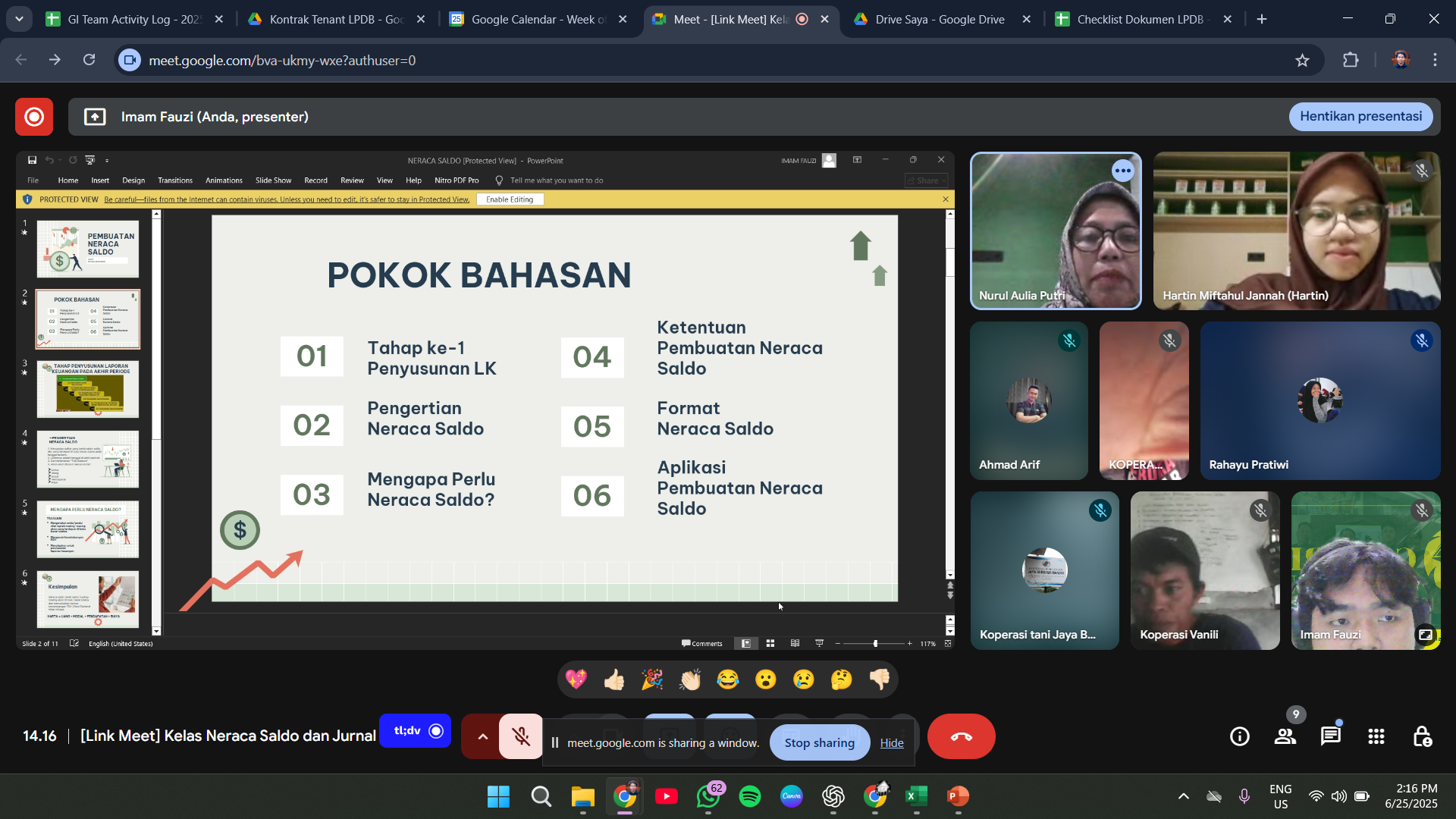Screen dimensions: 1456x819
Task: Click Stop sharing button
Action: tap(819, 743)
